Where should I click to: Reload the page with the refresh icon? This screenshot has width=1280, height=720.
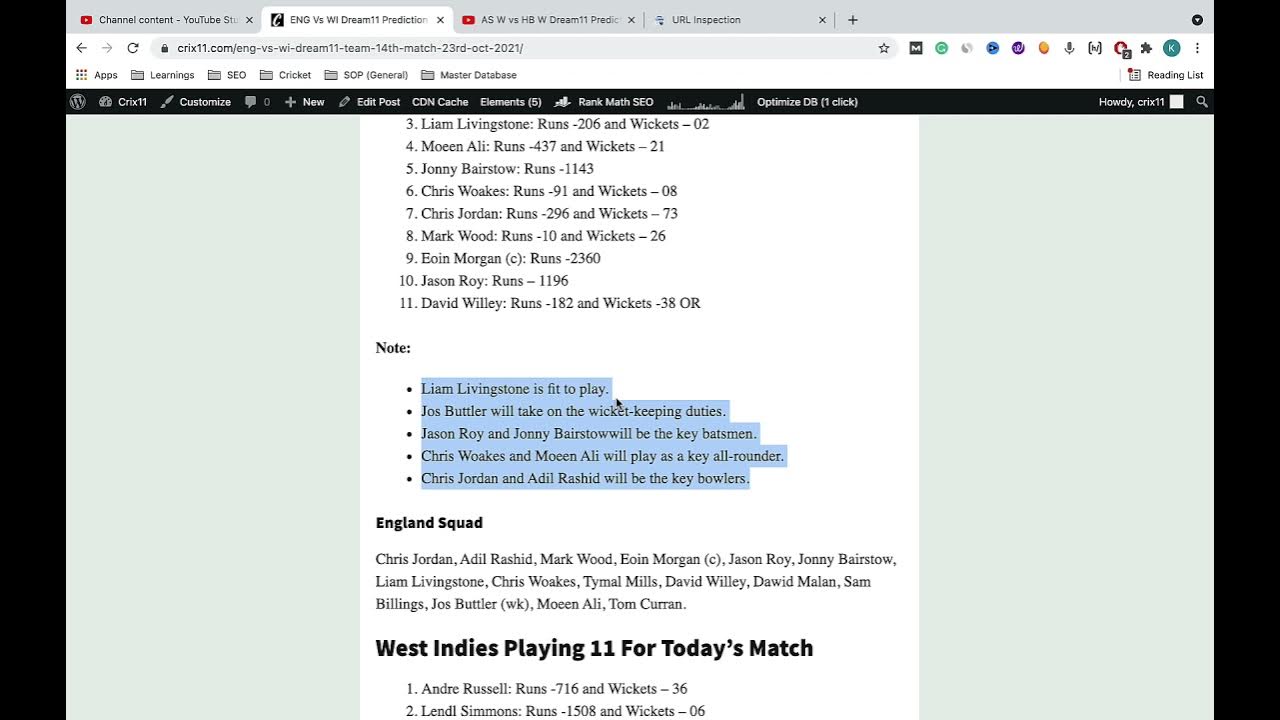(x=133, y=48)
